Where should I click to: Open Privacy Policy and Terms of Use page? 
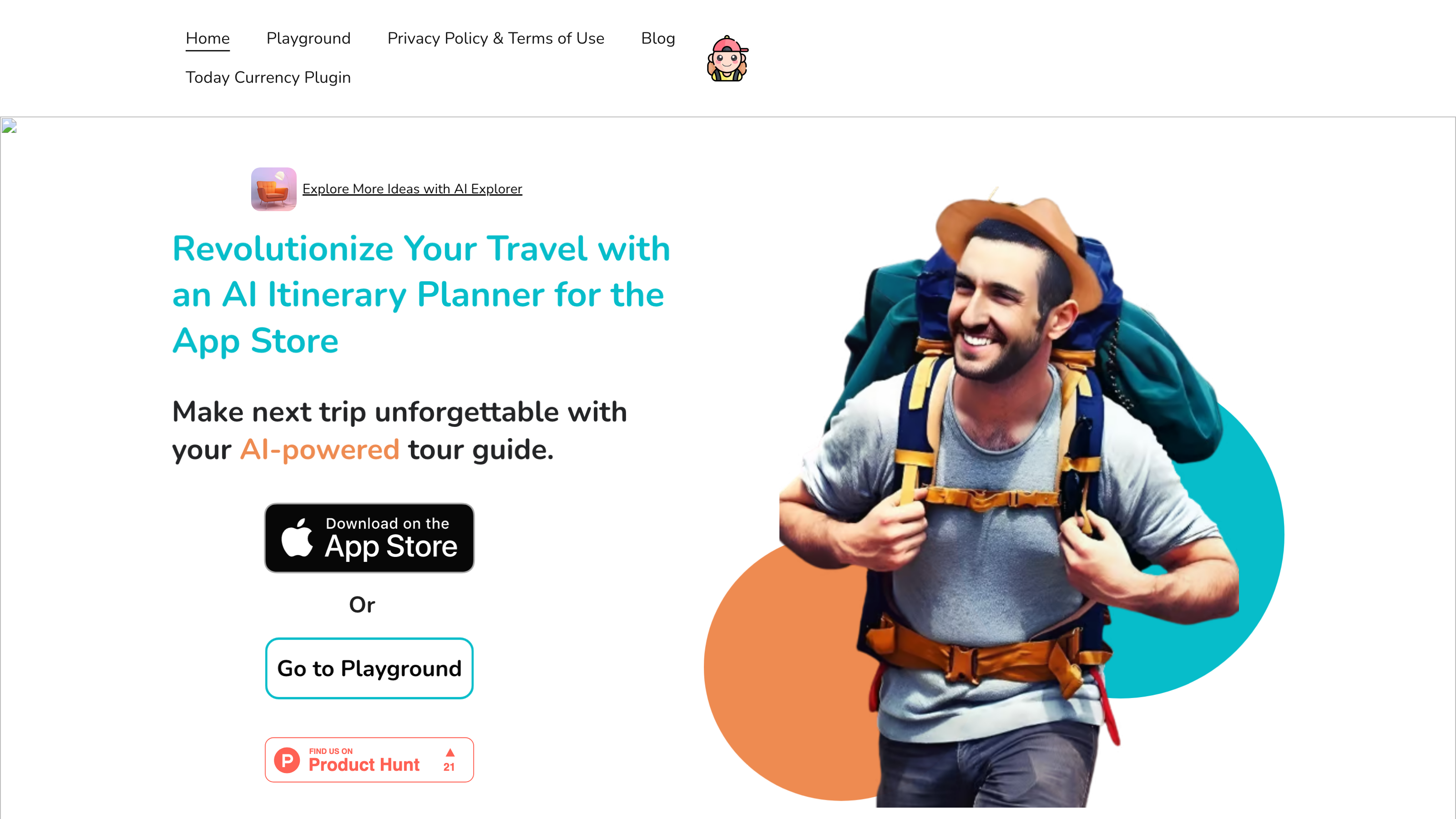(x=495, y=38)
